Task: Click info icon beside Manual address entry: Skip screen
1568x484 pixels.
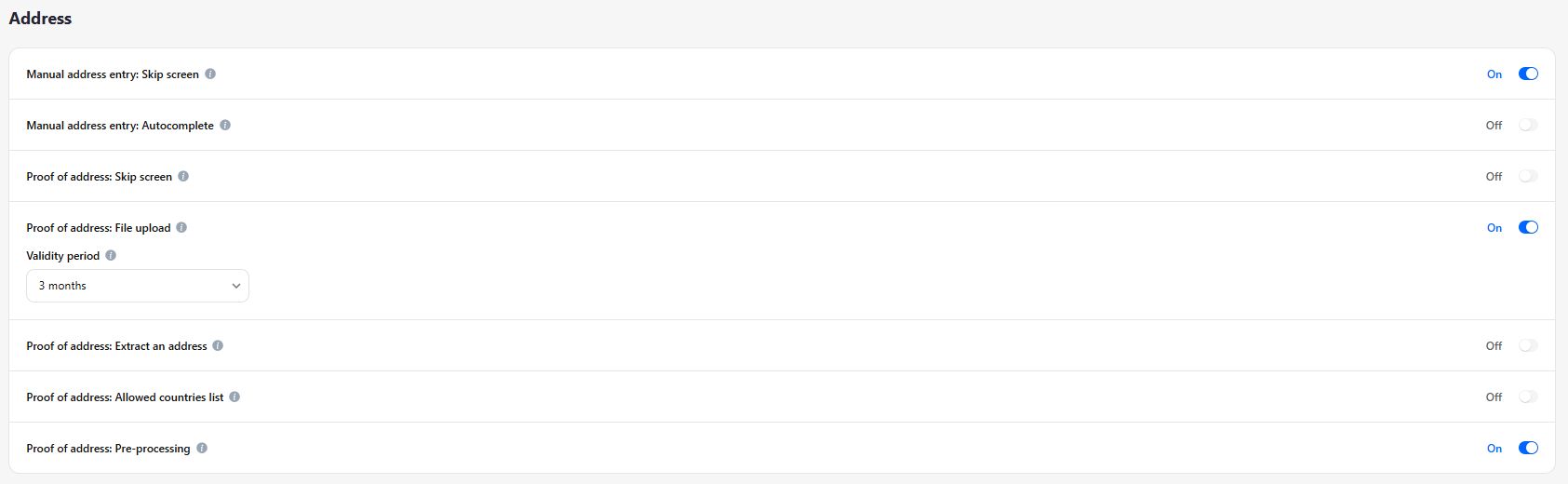Action: point(210,74)
